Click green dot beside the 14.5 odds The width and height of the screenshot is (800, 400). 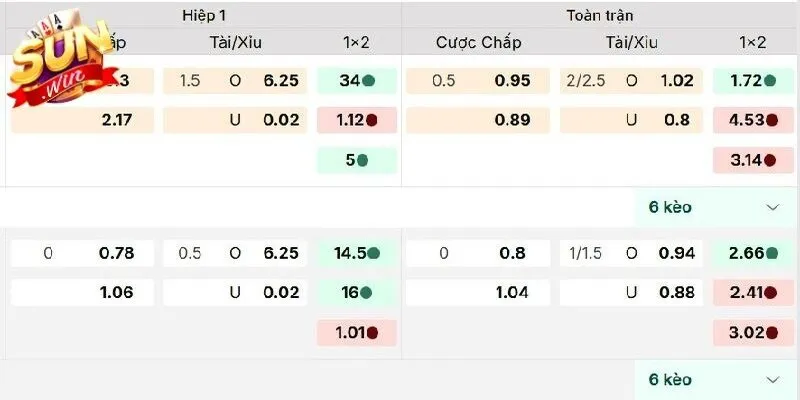point(373,253)
